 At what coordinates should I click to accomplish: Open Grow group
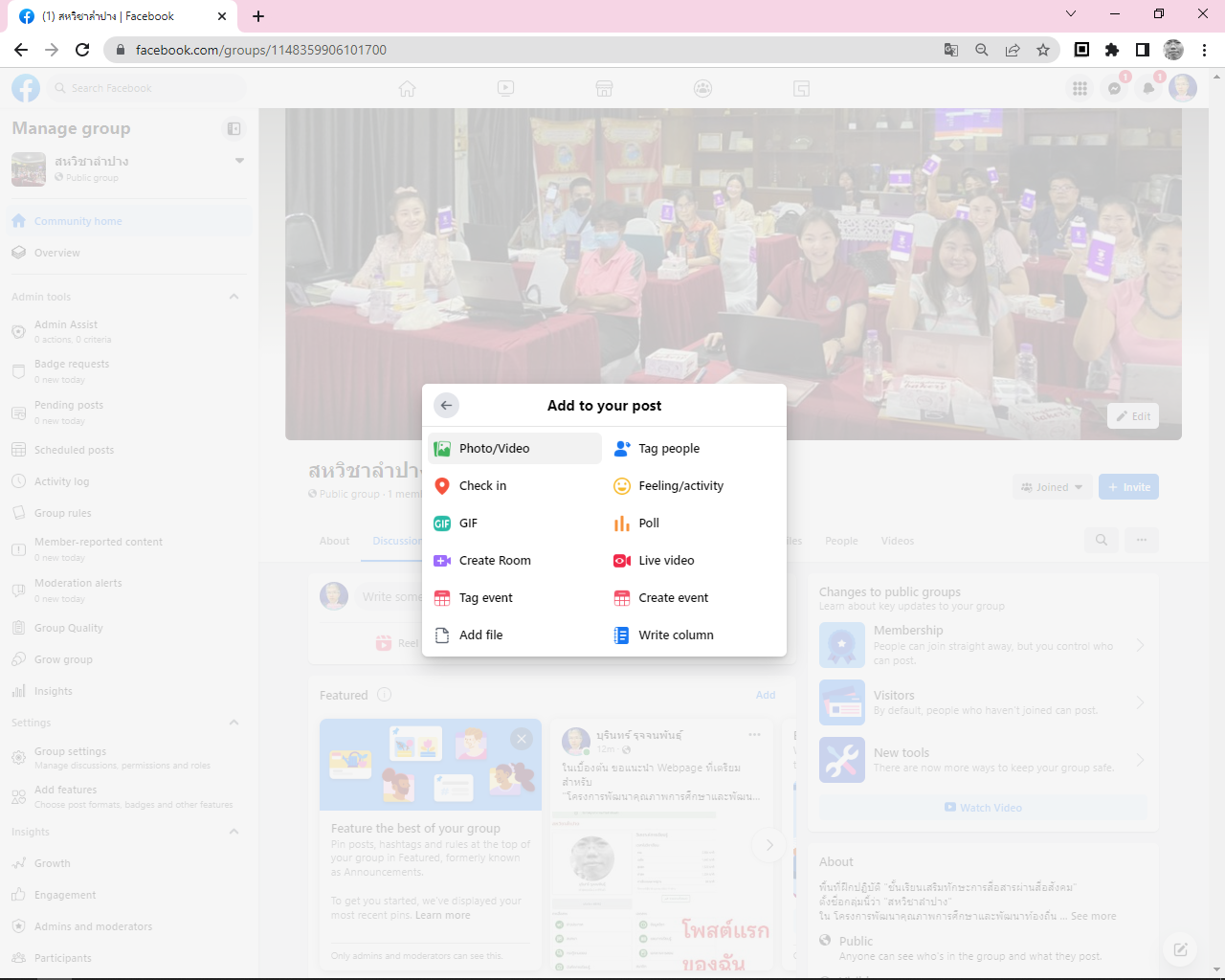[x=129, y=659]
